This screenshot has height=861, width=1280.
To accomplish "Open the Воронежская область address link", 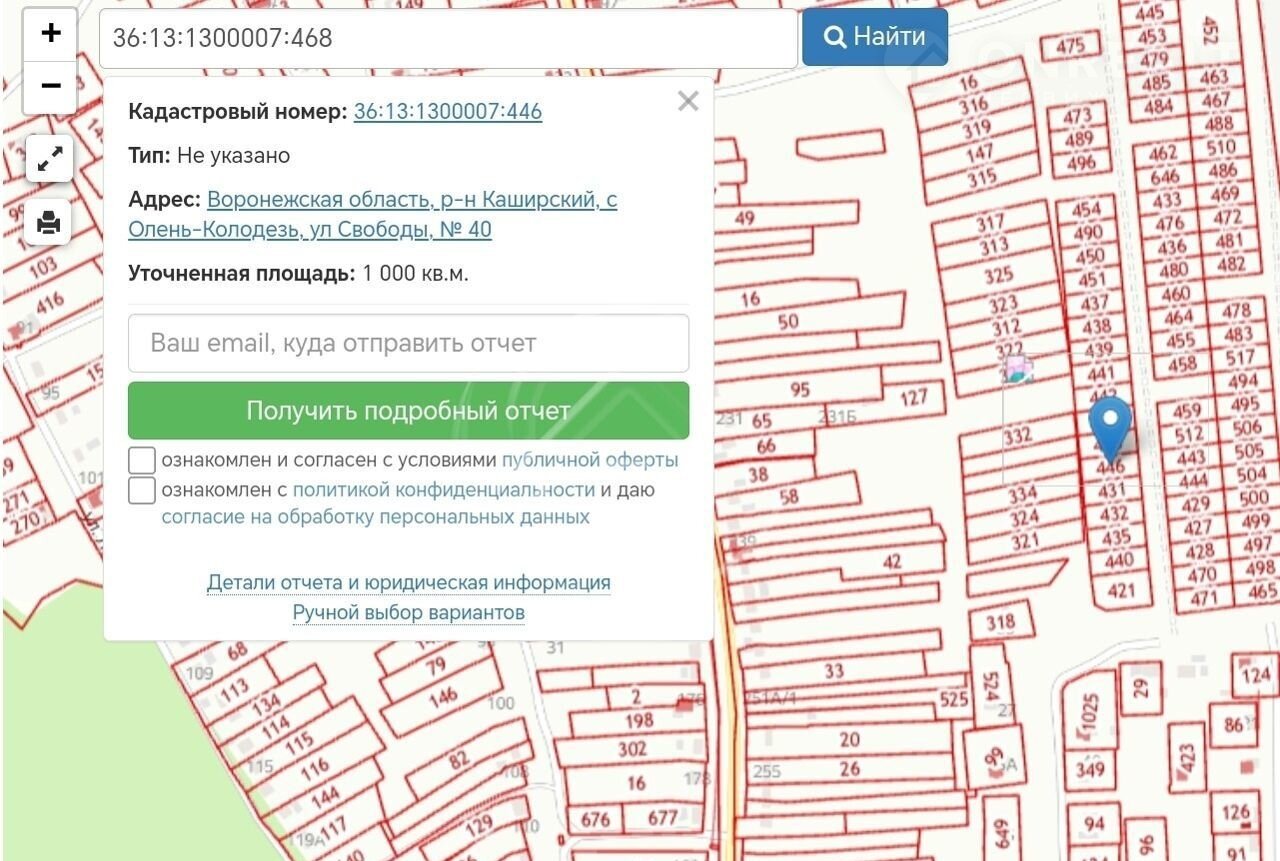I will coord(372,214).
